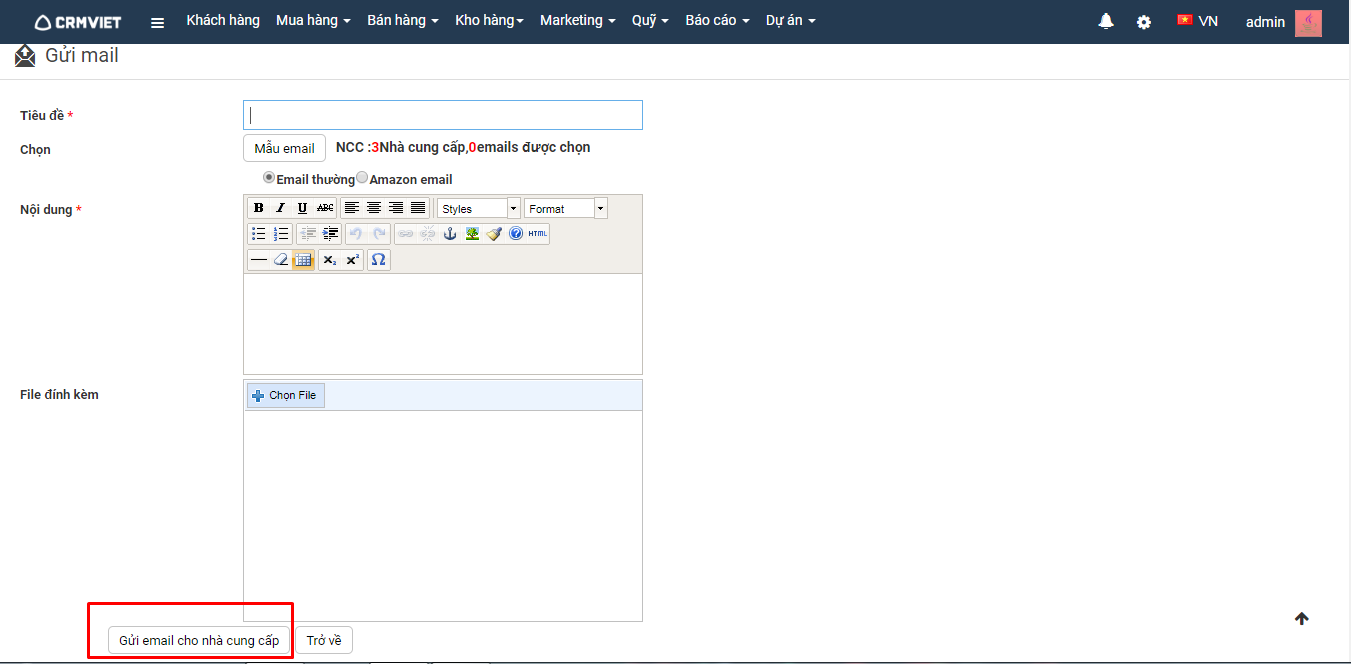The image size is (1351, 664).
Task: Click the insert image icon
Action: (472, 234)
